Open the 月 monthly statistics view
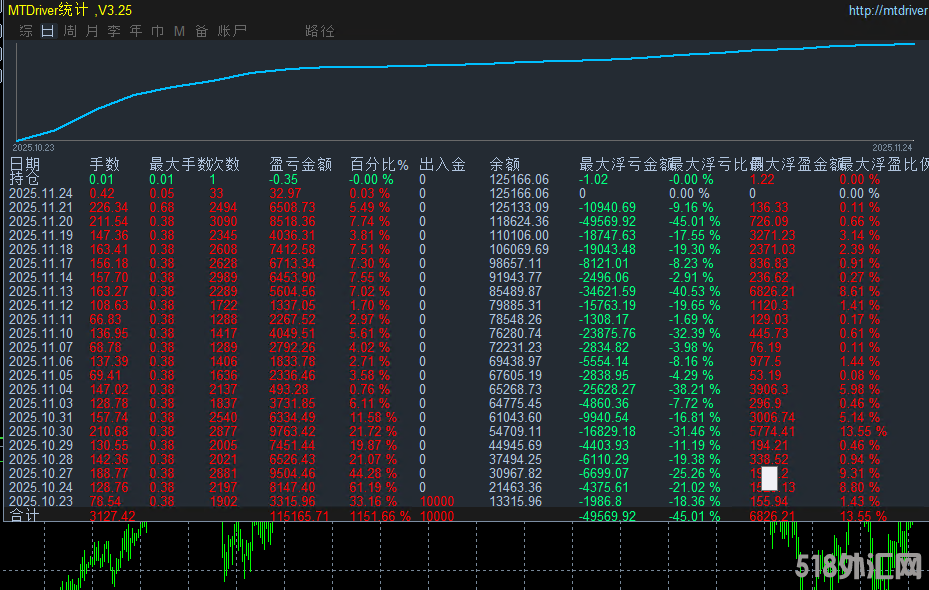Viewport: 929px width, 590px height. pos(91,30)
